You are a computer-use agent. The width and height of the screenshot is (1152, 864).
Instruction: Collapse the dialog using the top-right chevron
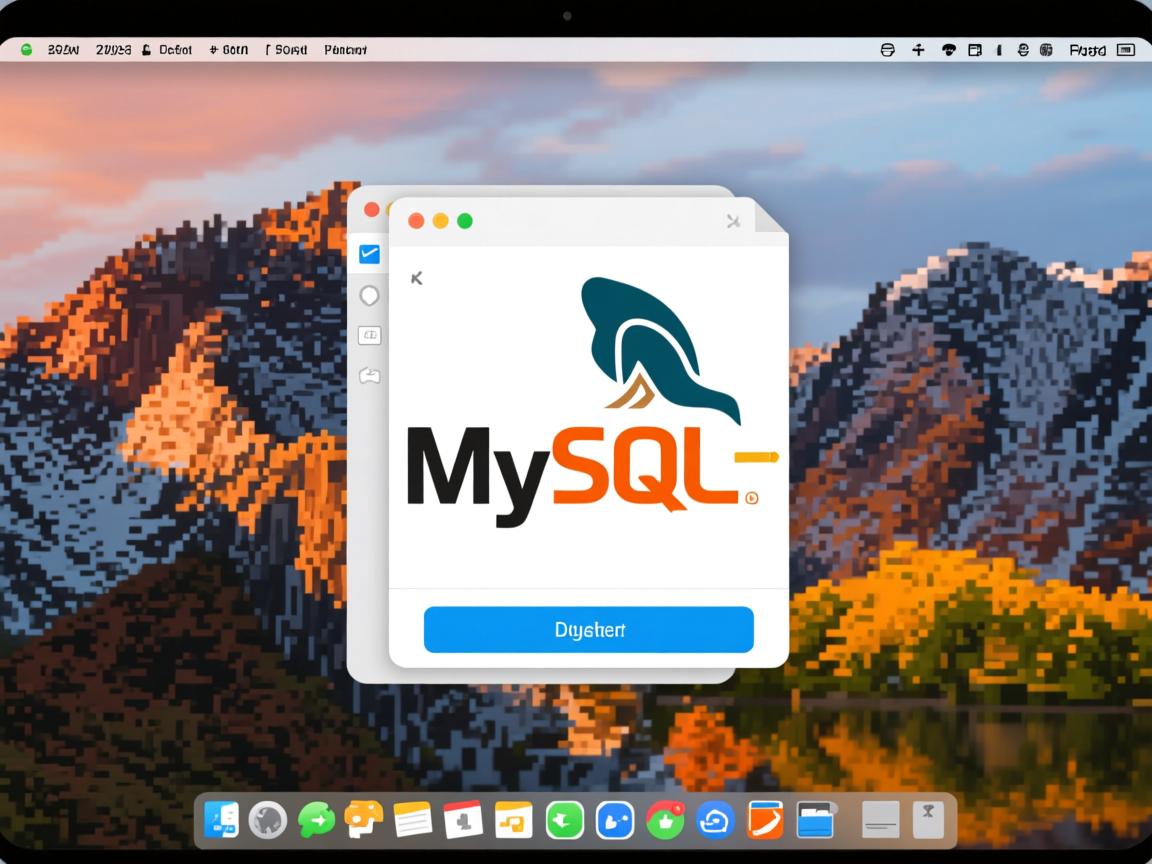733,221
